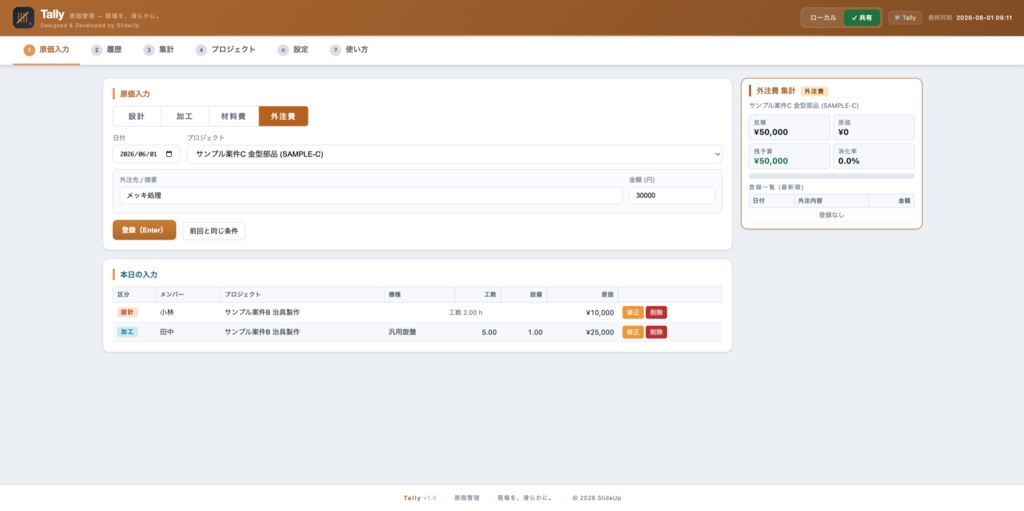The image size is (1024, 511).
Task: Click 削除 for the 小林 row
Action: (x=656, y=312)
